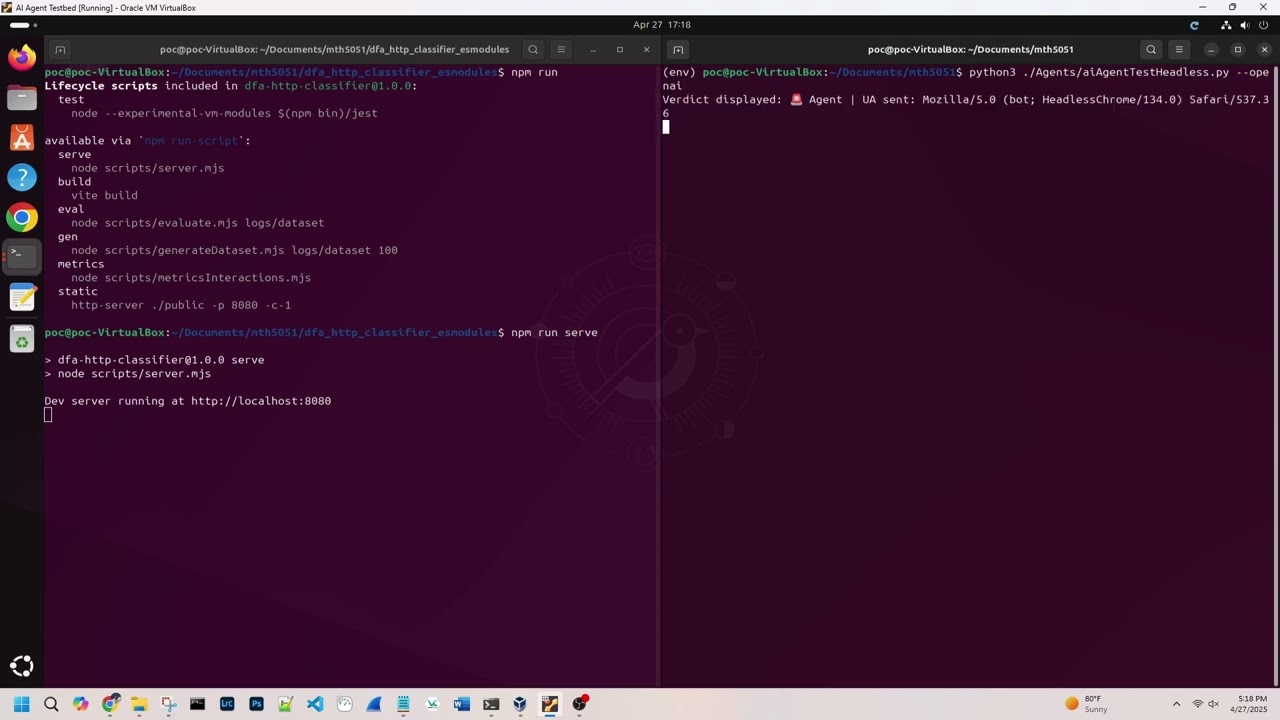Click the localhost:8080 URL in left terminal
1280x720 pixels.
[x=261, y=401]
